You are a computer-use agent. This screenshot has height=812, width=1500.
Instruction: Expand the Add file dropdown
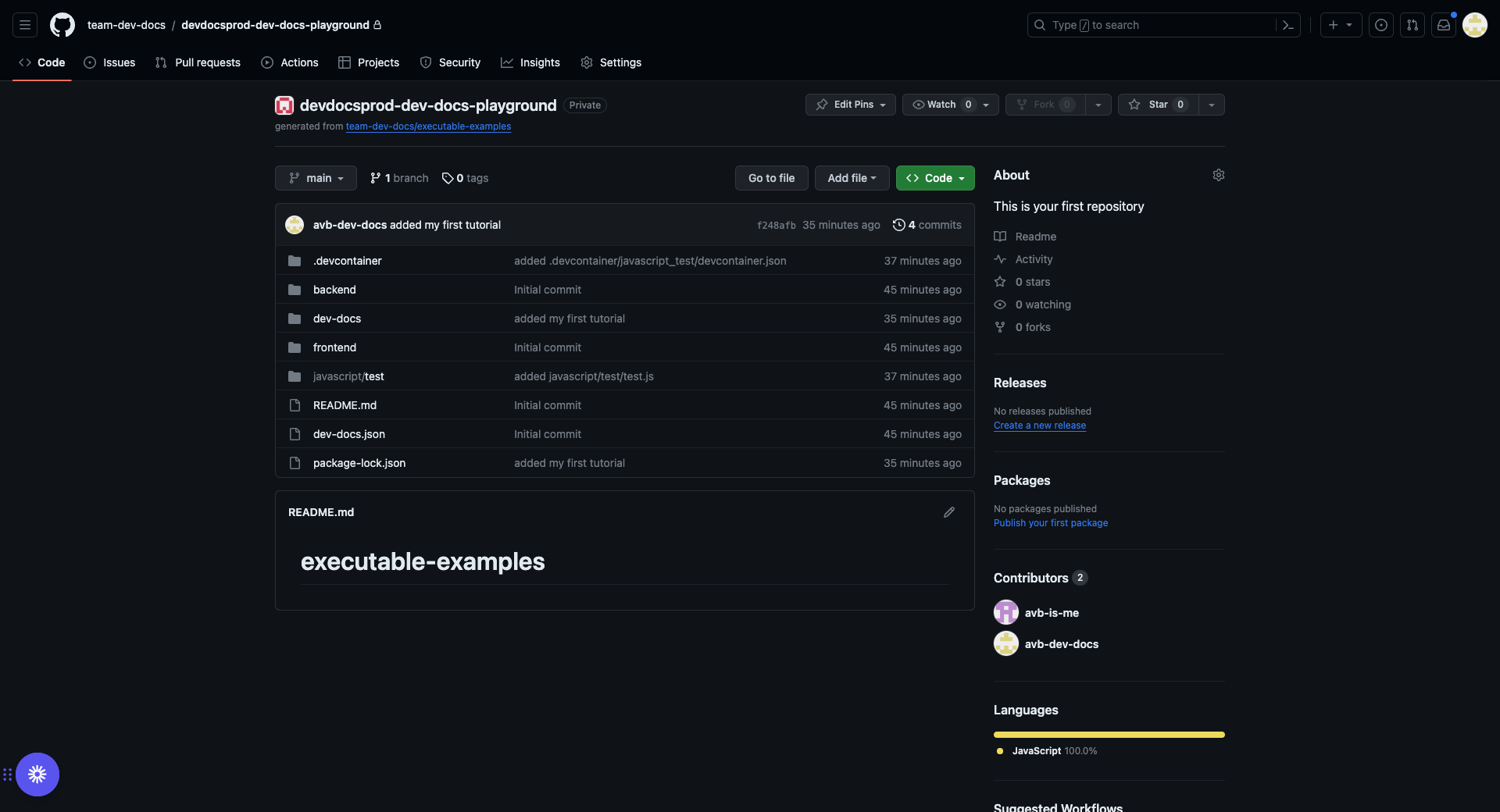pos(852,178)
